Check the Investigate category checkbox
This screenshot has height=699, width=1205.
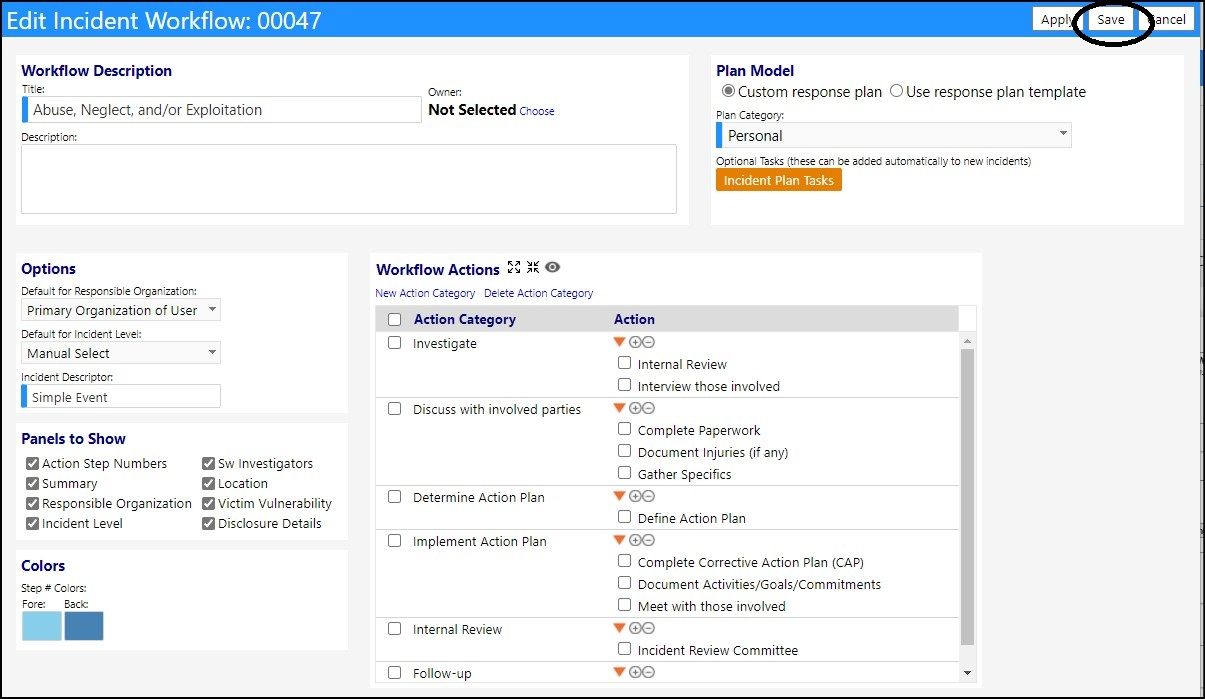(394, 342)
